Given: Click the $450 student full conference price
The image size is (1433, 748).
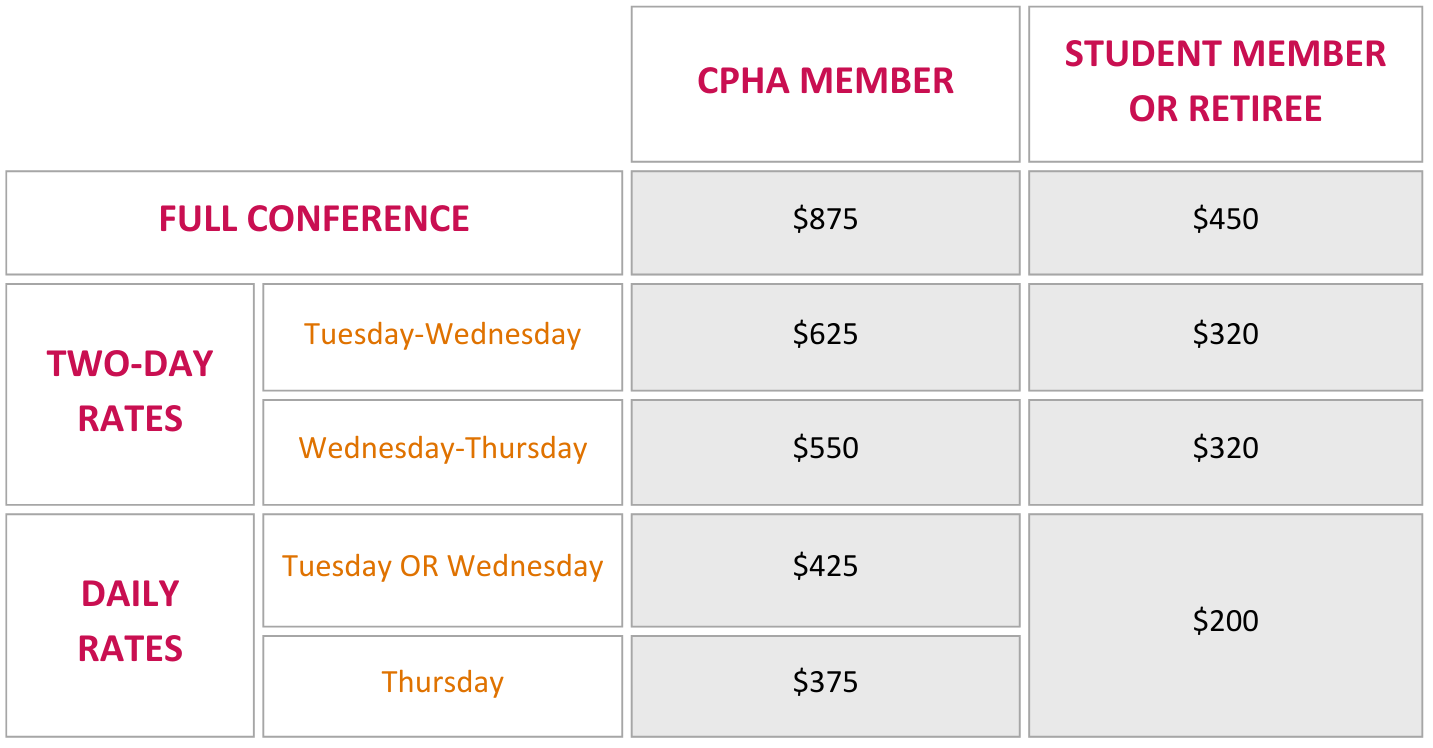Looking at the screenshot, I should pos(1225,222).
